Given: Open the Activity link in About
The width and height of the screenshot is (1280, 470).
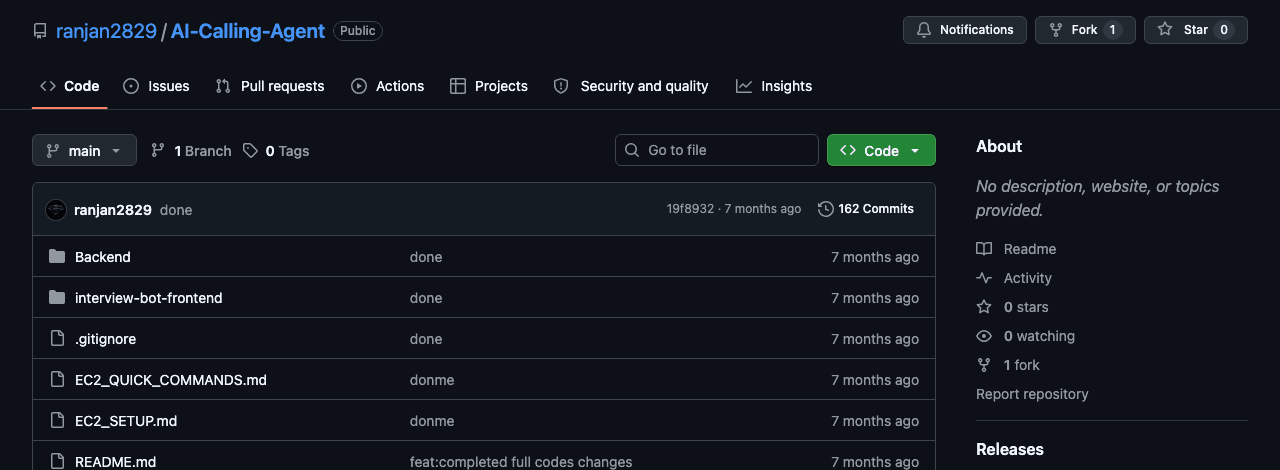Looking at the screenshot, I should (x=1015, y=278).
